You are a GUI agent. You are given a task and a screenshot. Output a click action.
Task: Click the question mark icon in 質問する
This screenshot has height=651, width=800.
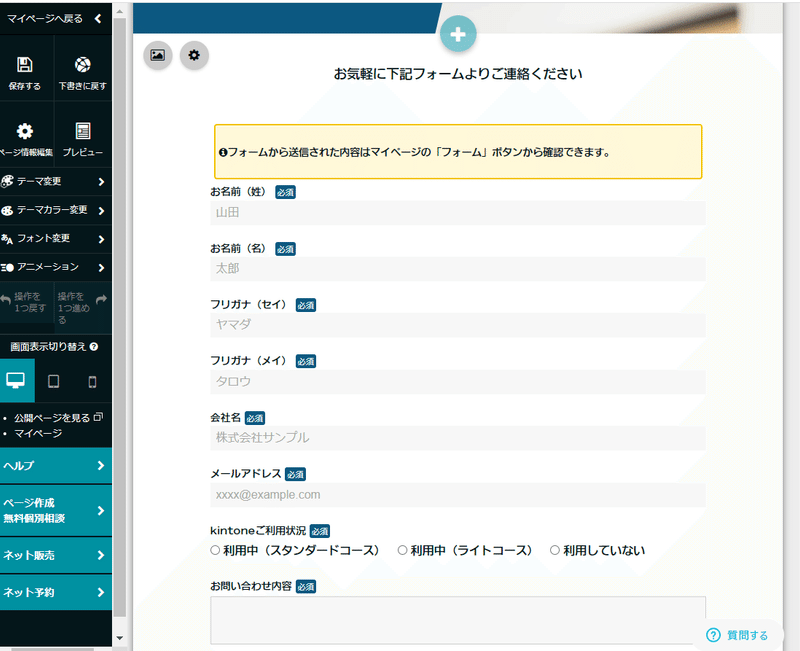[x=713, y=635]
